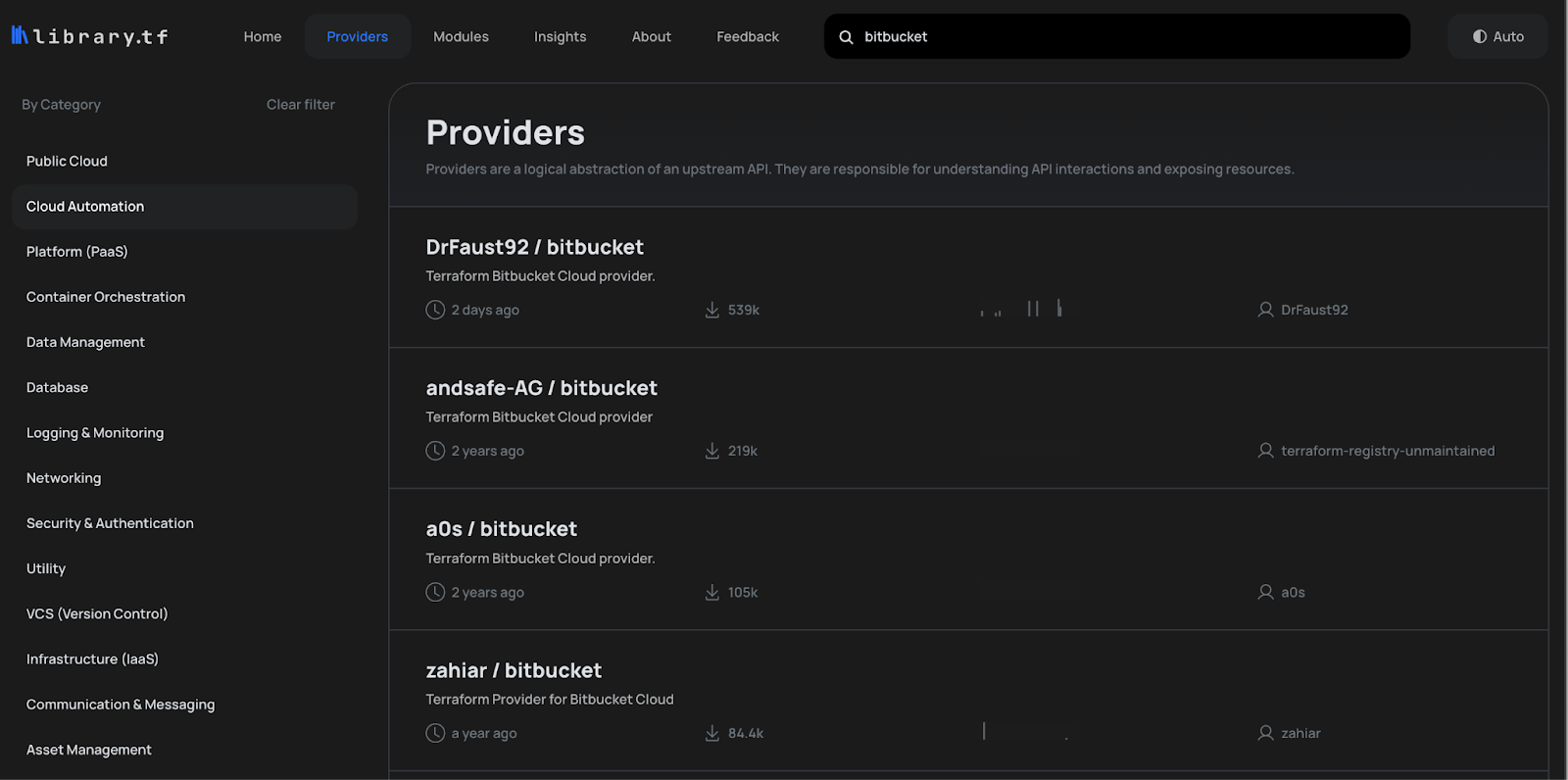Click the download icon next to 105k

pos(712,592)
